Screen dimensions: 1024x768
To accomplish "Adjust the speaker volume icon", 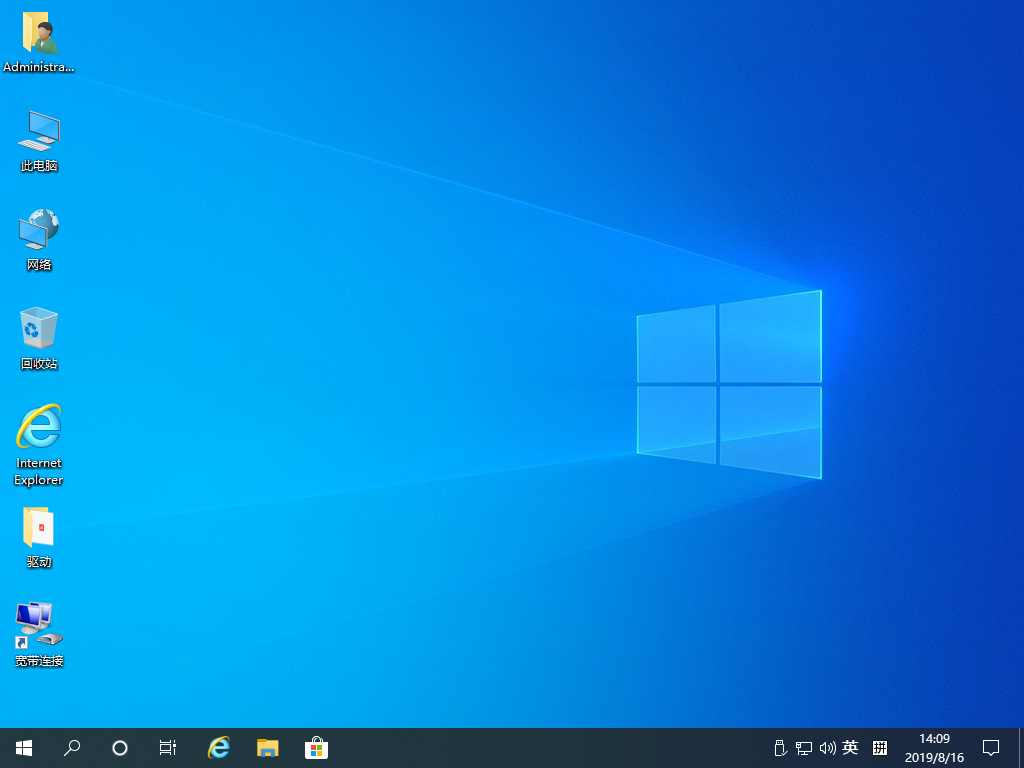I will point(827,747).
